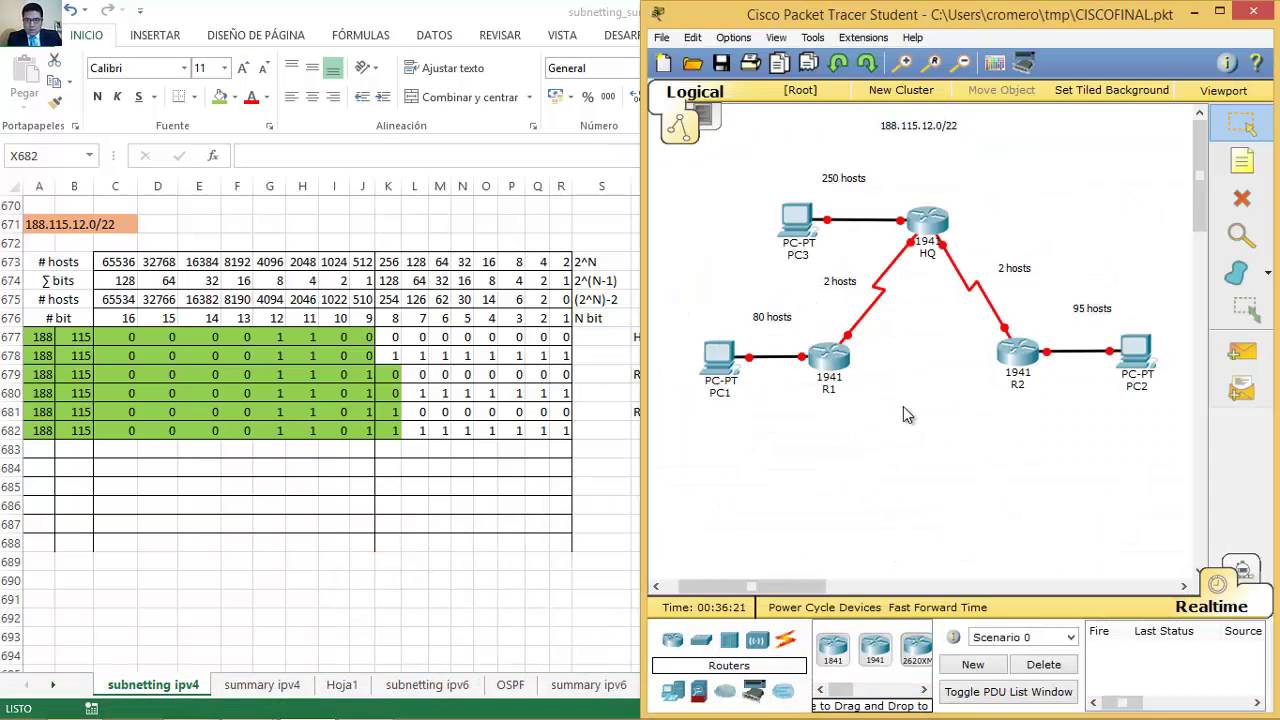Select the Wireless Devices category icon

[x=757, y=640]
